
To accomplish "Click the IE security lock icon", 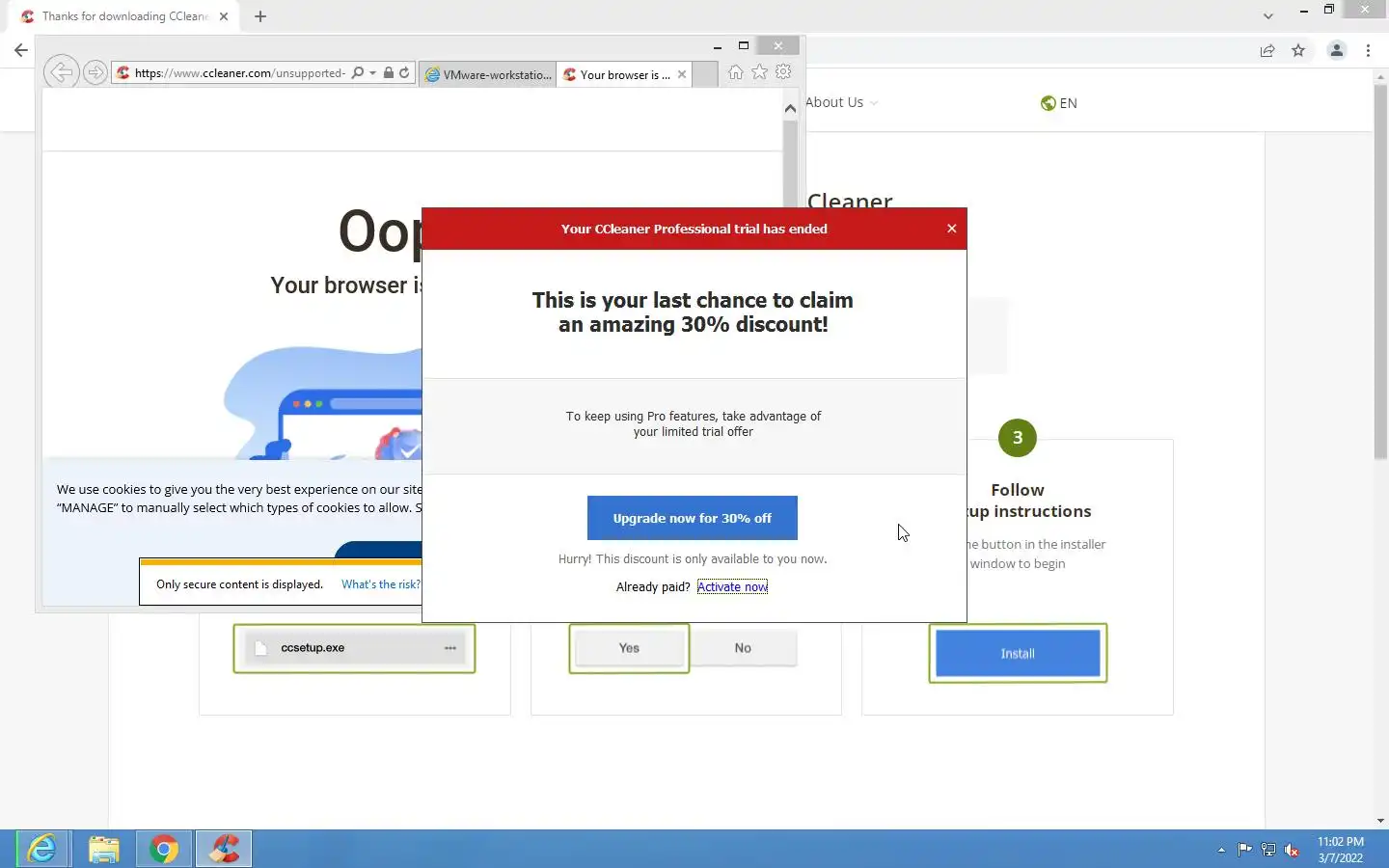I will 388,73.
